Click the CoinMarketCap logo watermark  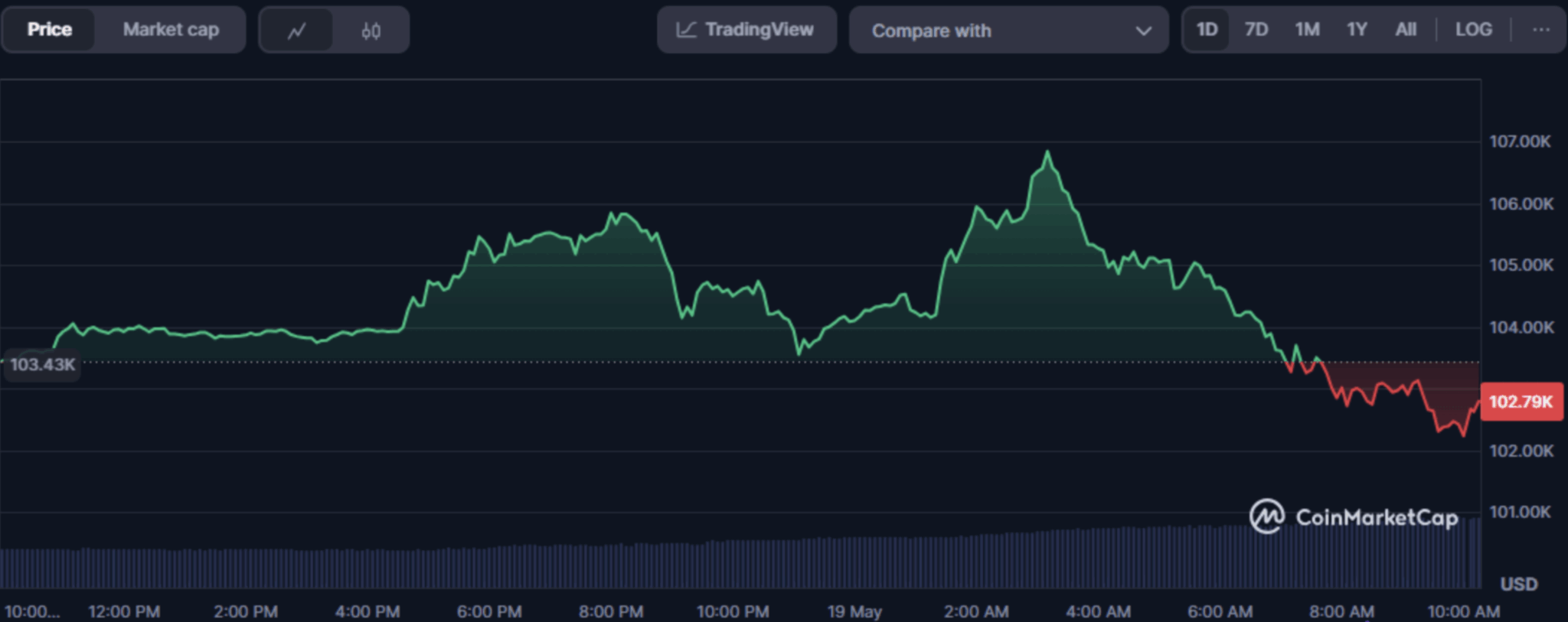1354,517
